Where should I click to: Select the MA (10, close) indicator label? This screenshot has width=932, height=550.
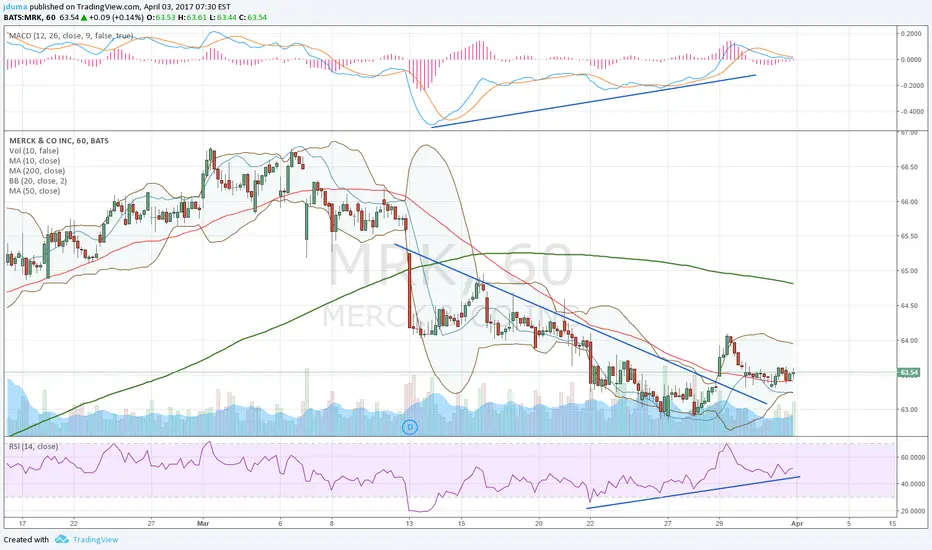tap(34, 161)
